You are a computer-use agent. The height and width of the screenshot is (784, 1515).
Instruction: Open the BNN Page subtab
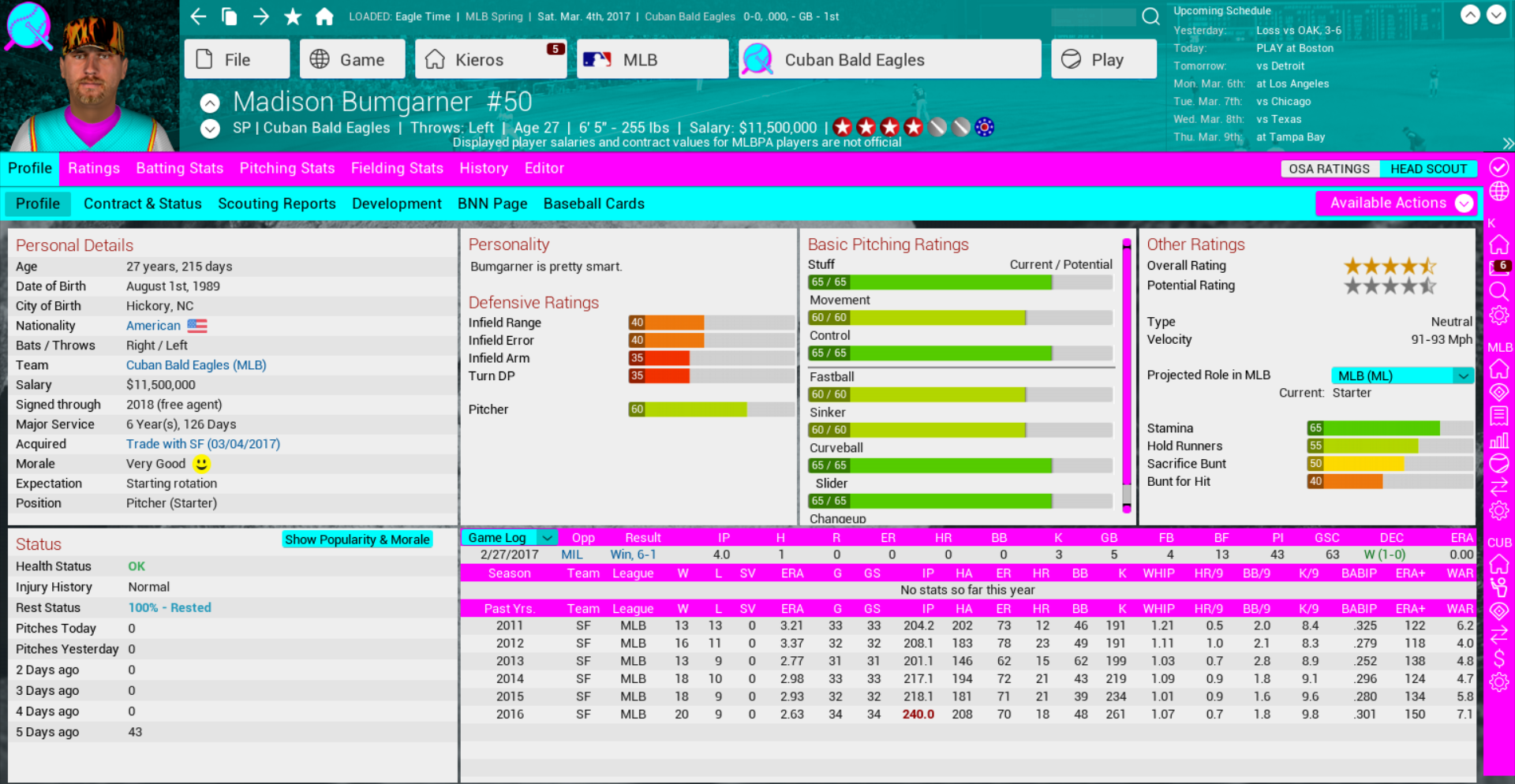pyautogui.click(x=492, y=203)
